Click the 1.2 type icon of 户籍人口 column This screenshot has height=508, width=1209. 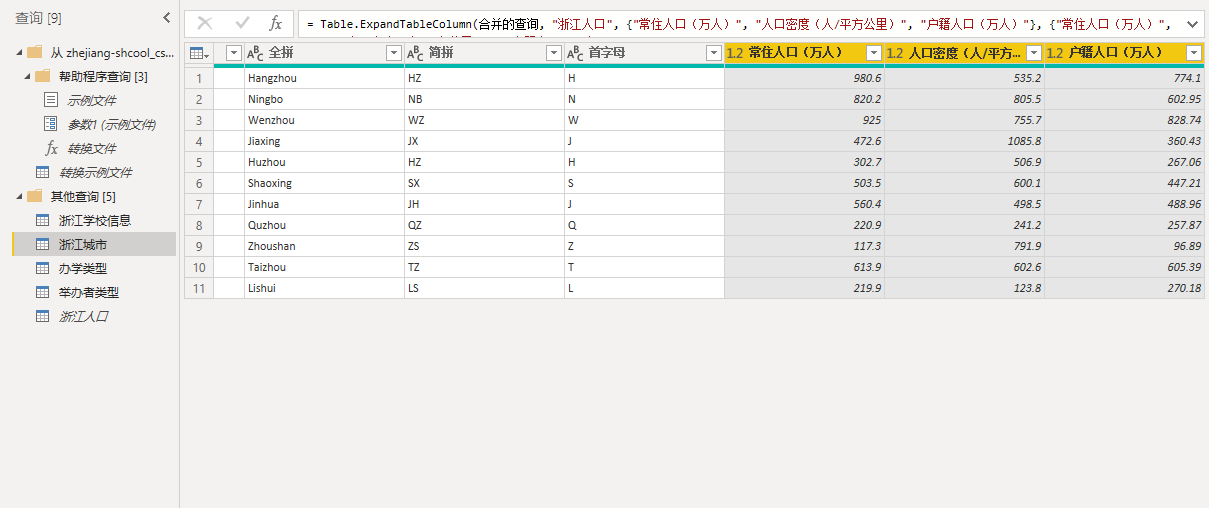click(x=1055, y=53)
